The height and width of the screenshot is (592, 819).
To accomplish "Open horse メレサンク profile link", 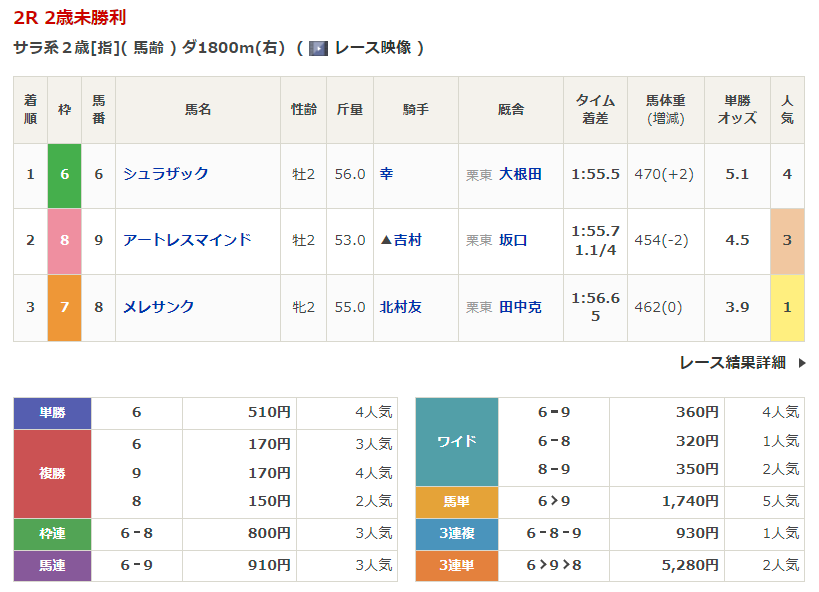I will pos(159,307).
